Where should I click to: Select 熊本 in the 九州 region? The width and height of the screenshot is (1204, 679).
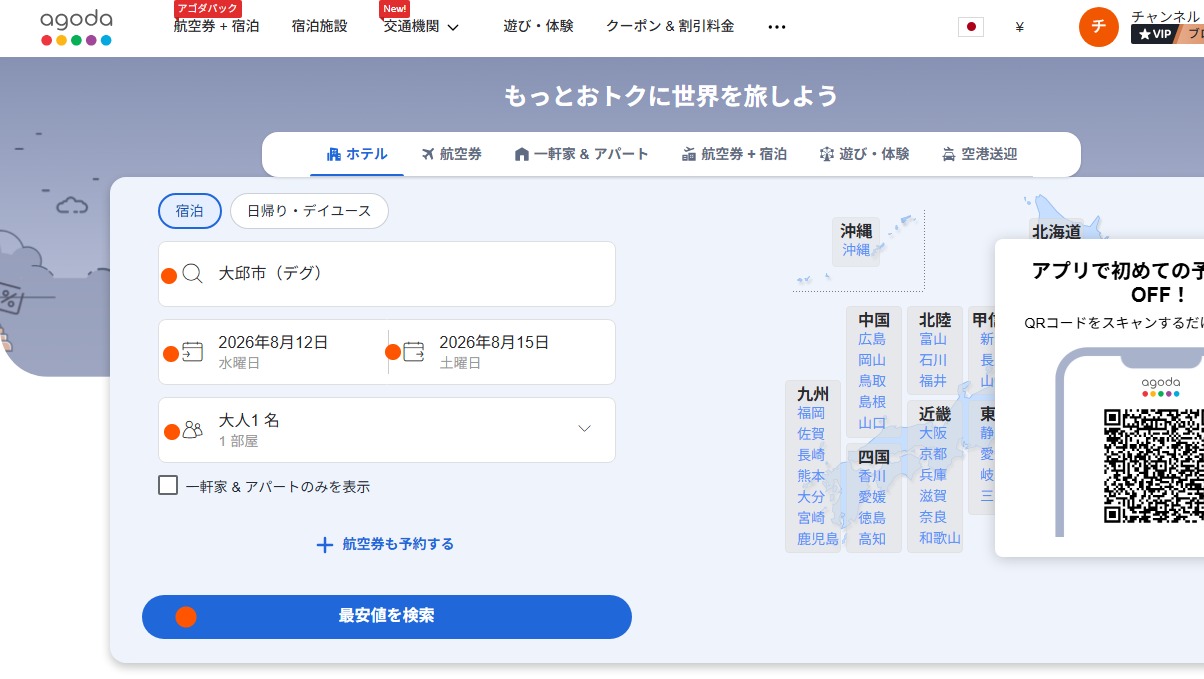(x=811, y=476)
